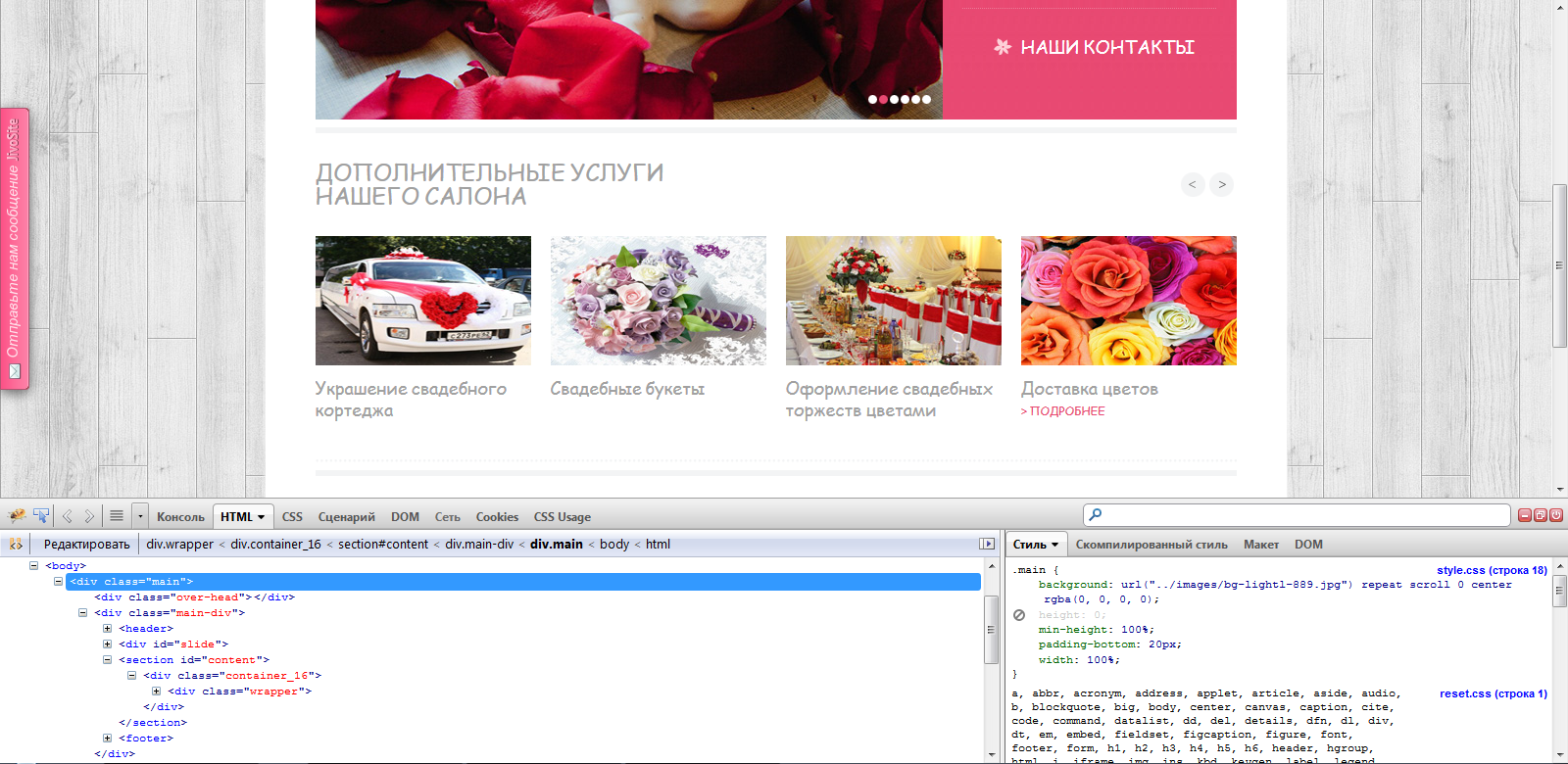Click the magnifier icon in Firebug search

pyautogui.click(x=1096, y=514)
